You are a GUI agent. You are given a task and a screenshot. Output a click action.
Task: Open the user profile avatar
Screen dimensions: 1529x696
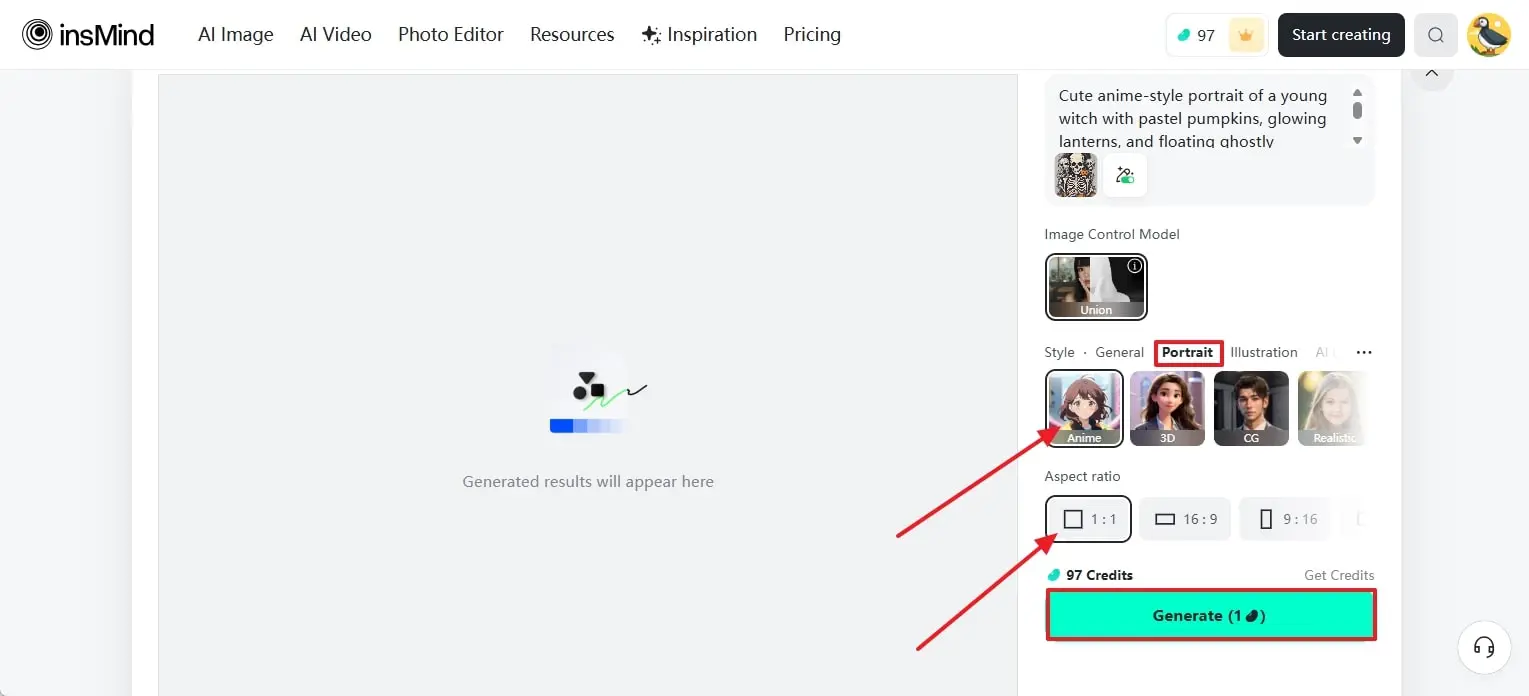pos(1487,35)
